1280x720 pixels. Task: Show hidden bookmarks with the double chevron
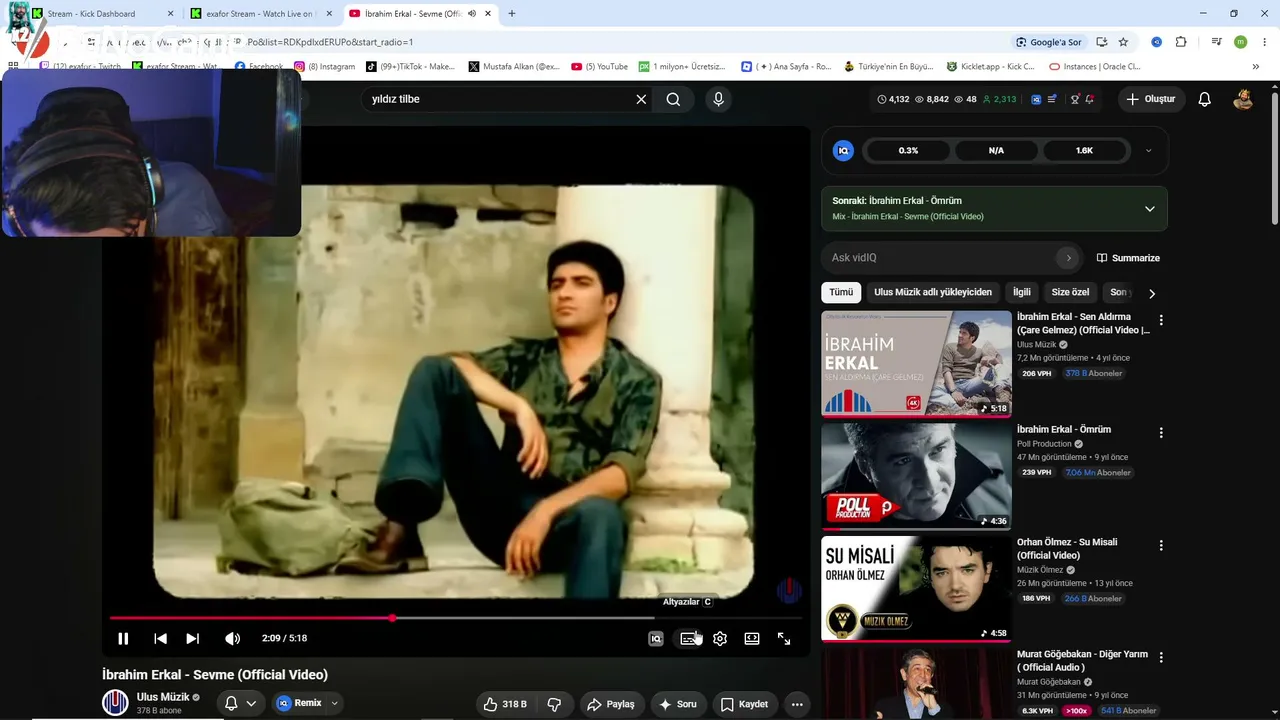point(1256,67)
